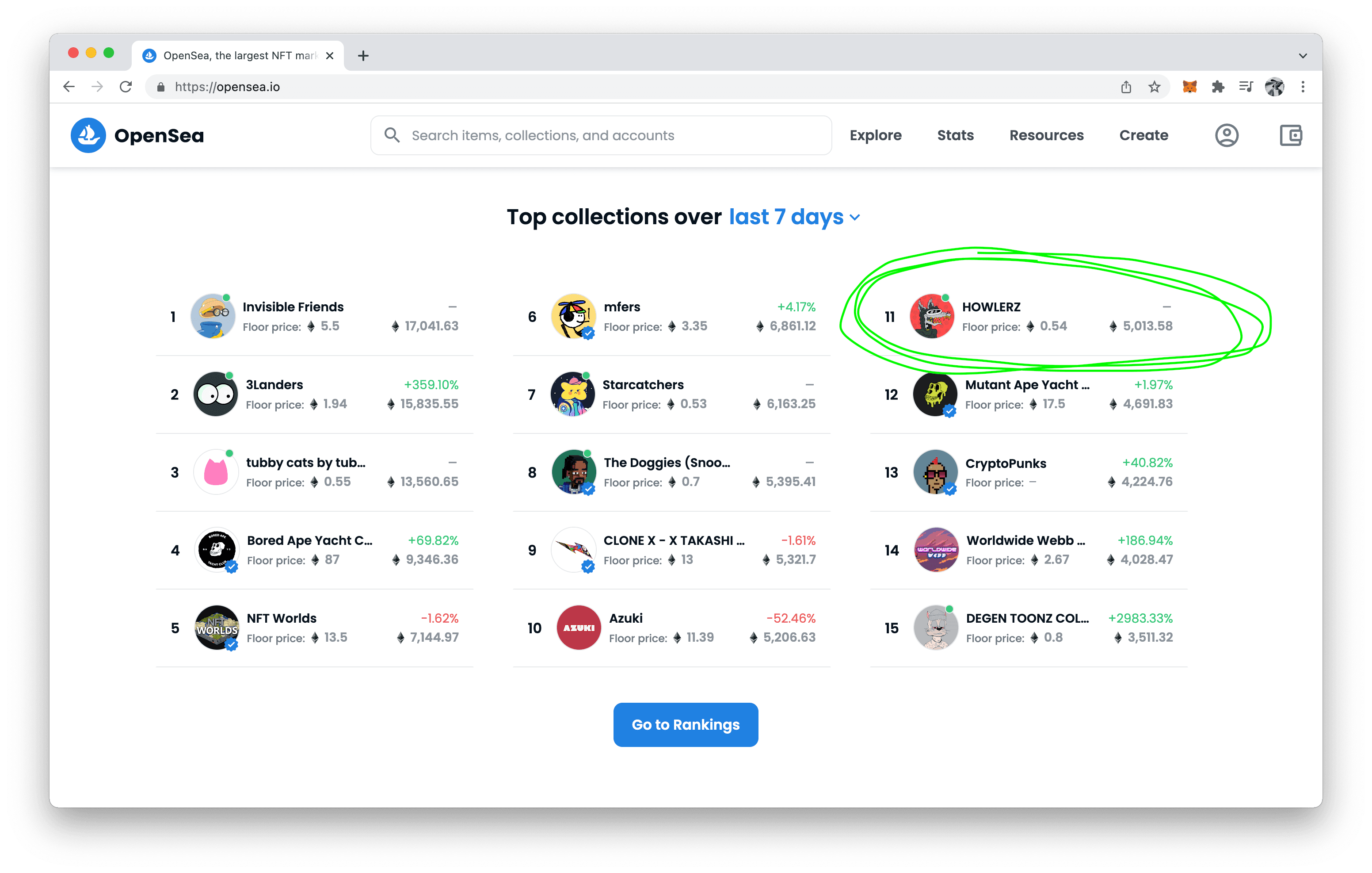
Task: Open mfers collection avatar
Action: pos(573,317)
